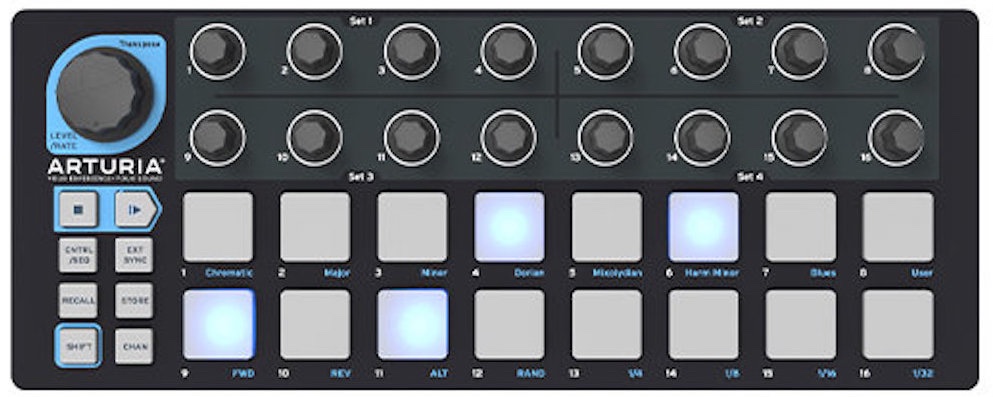The image size is (993, 397).
Task: Click the large Level/Rate Transpose knob
Action: pyautogui.click(x=104, y=94)
